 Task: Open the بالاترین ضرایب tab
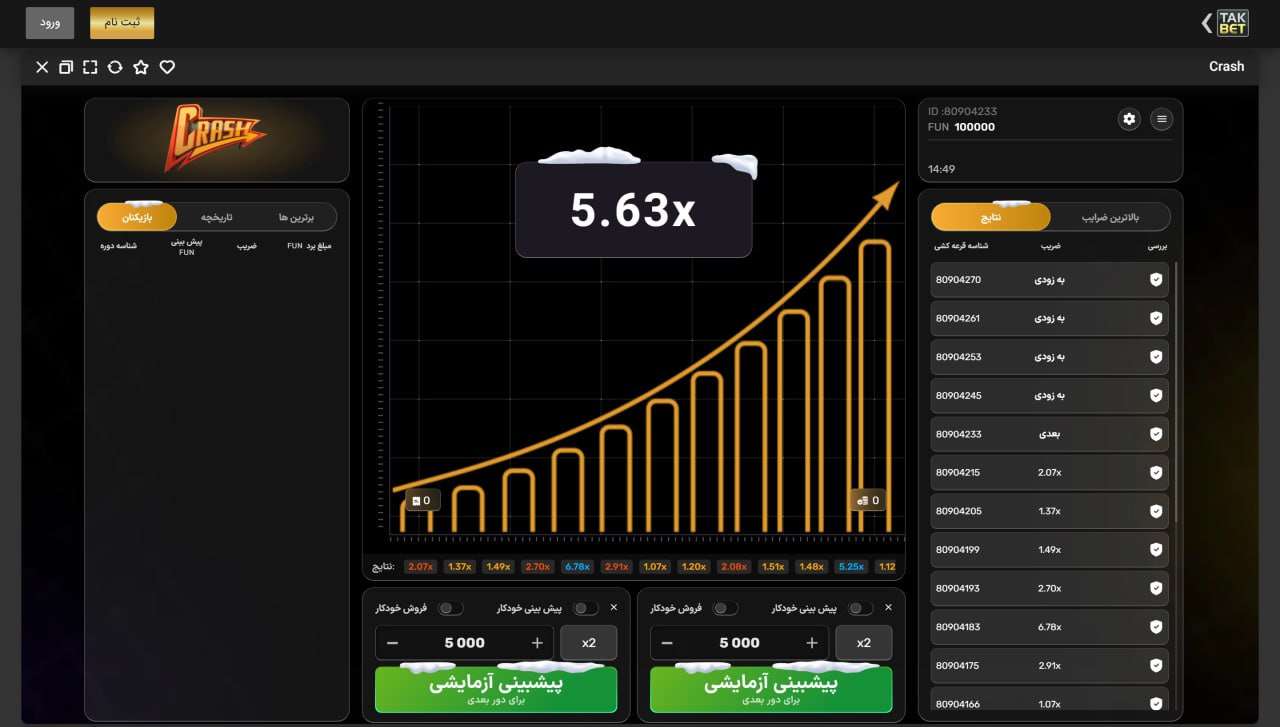1111,217
